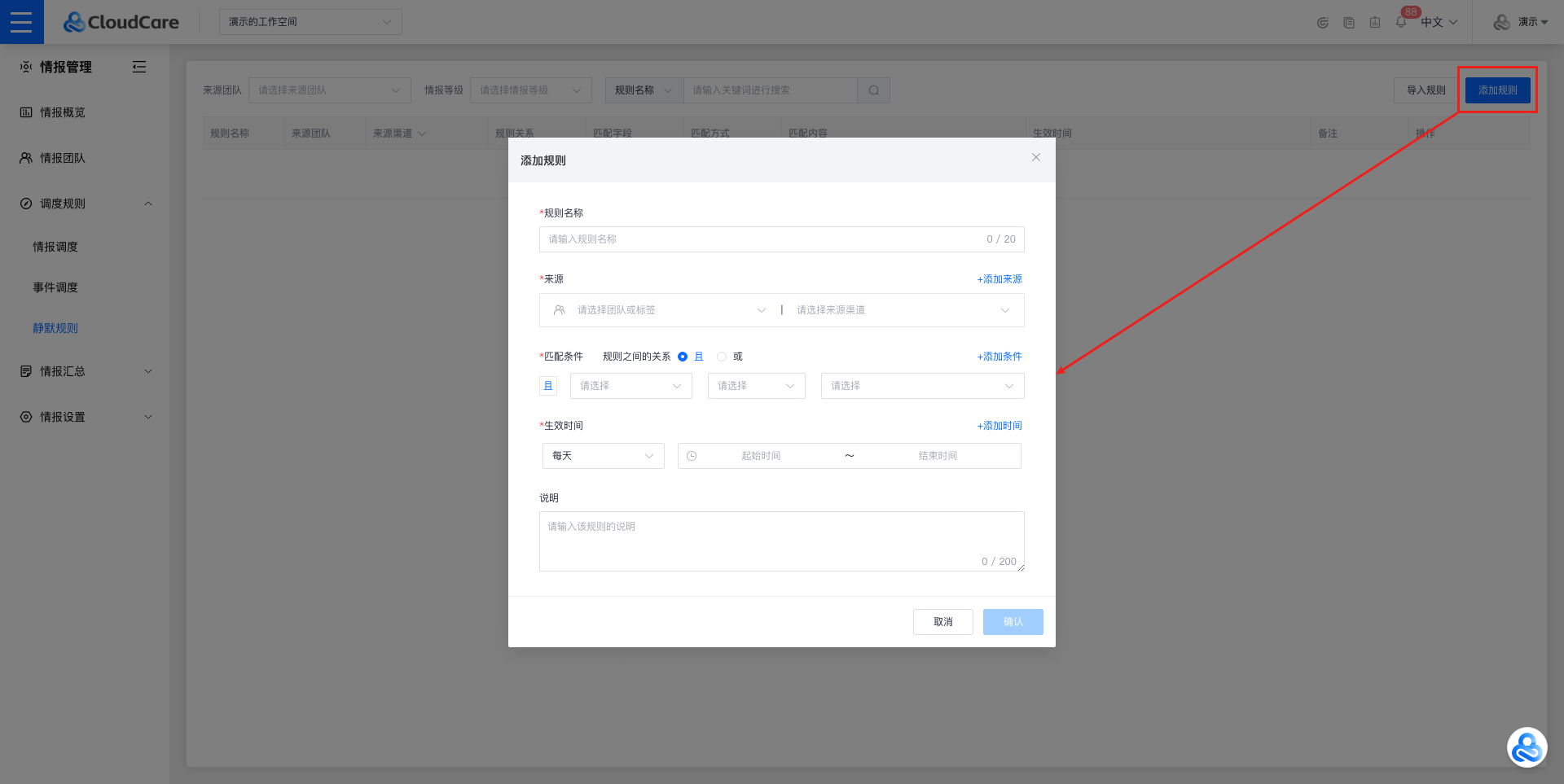Open the 请选择来源渠道 dropdown
This screenshot has height=784, width=1564.
click(902, 310)
